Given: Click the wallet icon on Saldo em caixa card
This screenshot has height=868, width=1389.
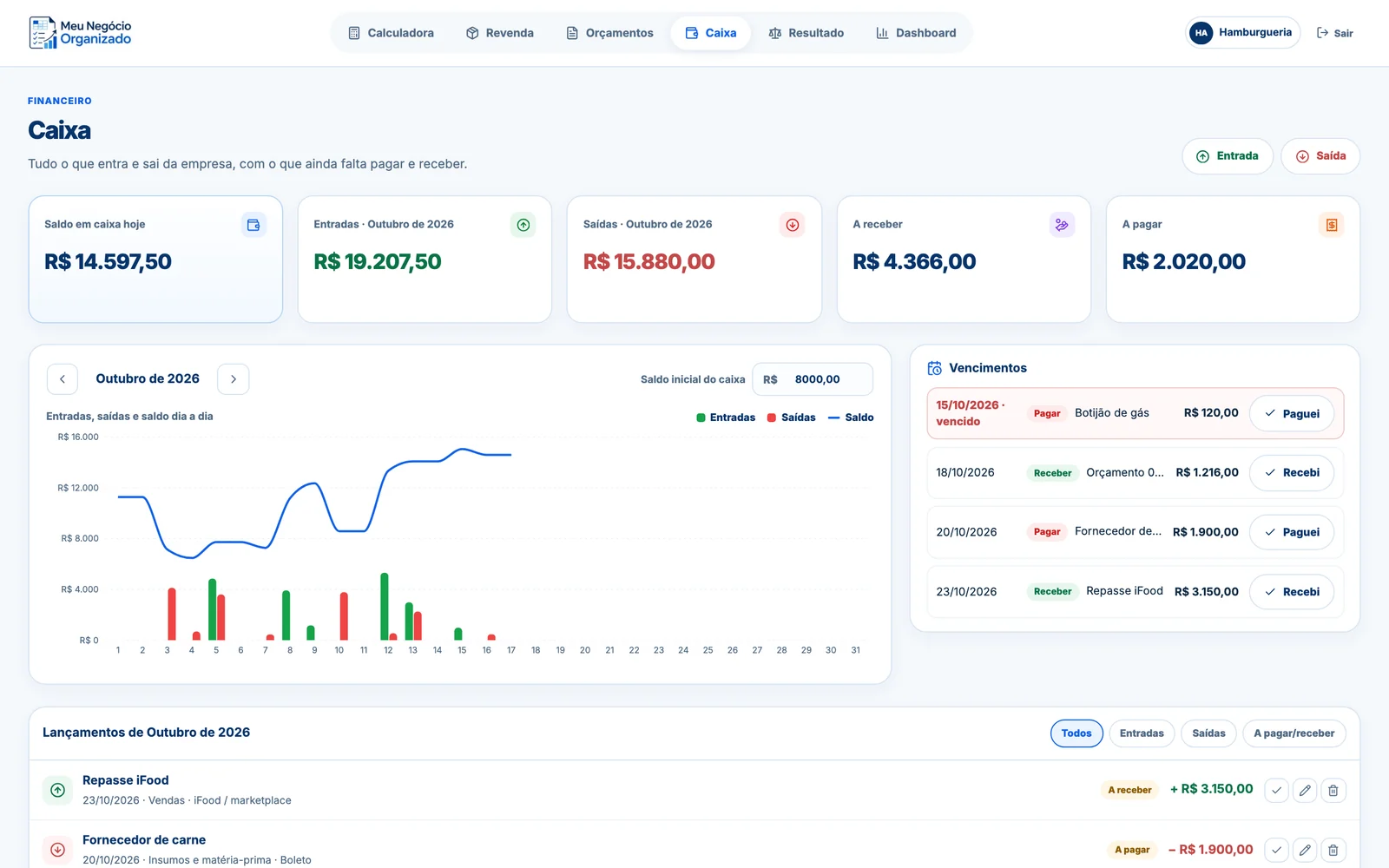Looking at the screenshot, I should pos(253,225).
